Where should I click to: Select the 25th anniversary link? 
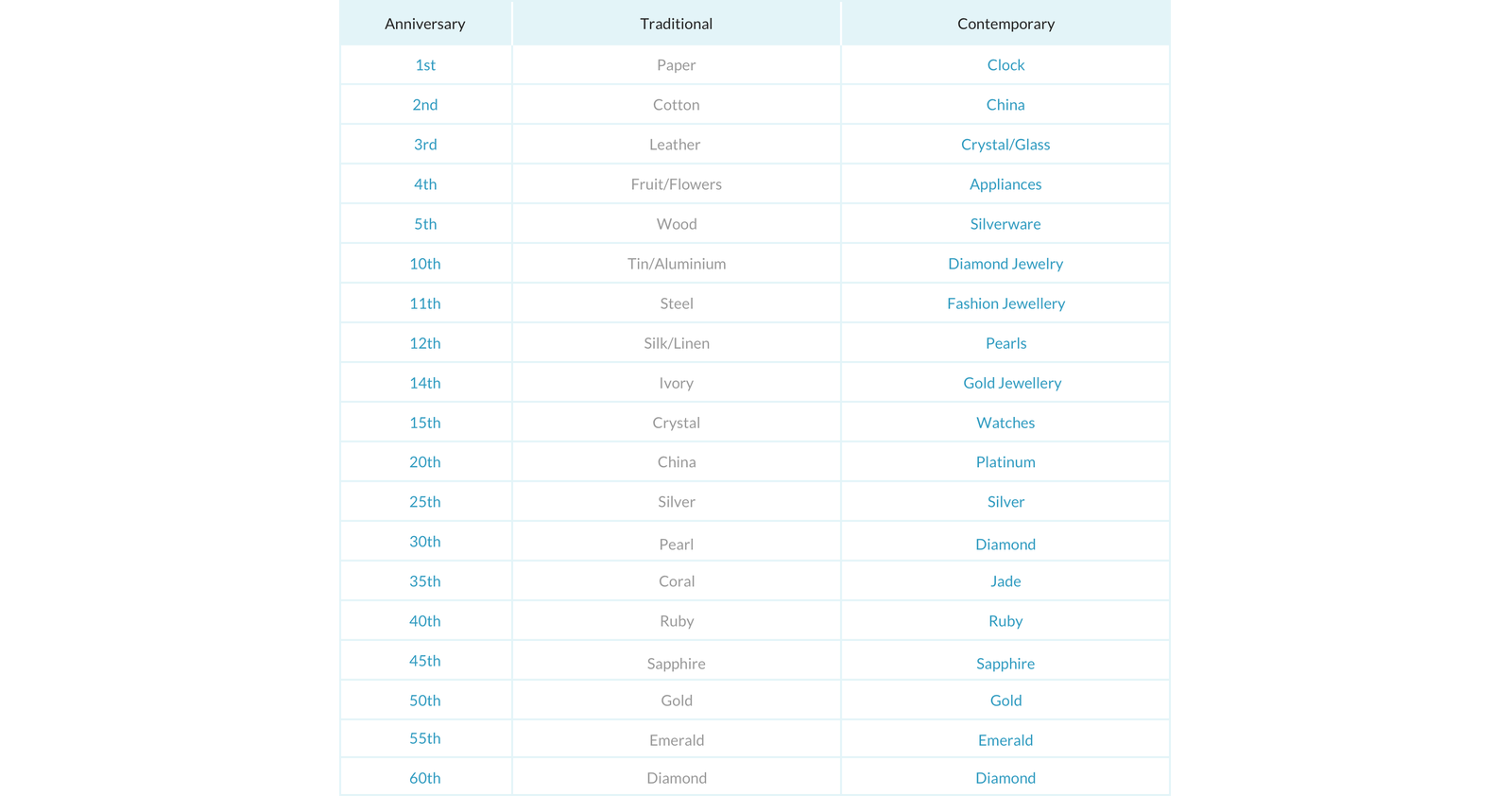[x=425, y=502]
